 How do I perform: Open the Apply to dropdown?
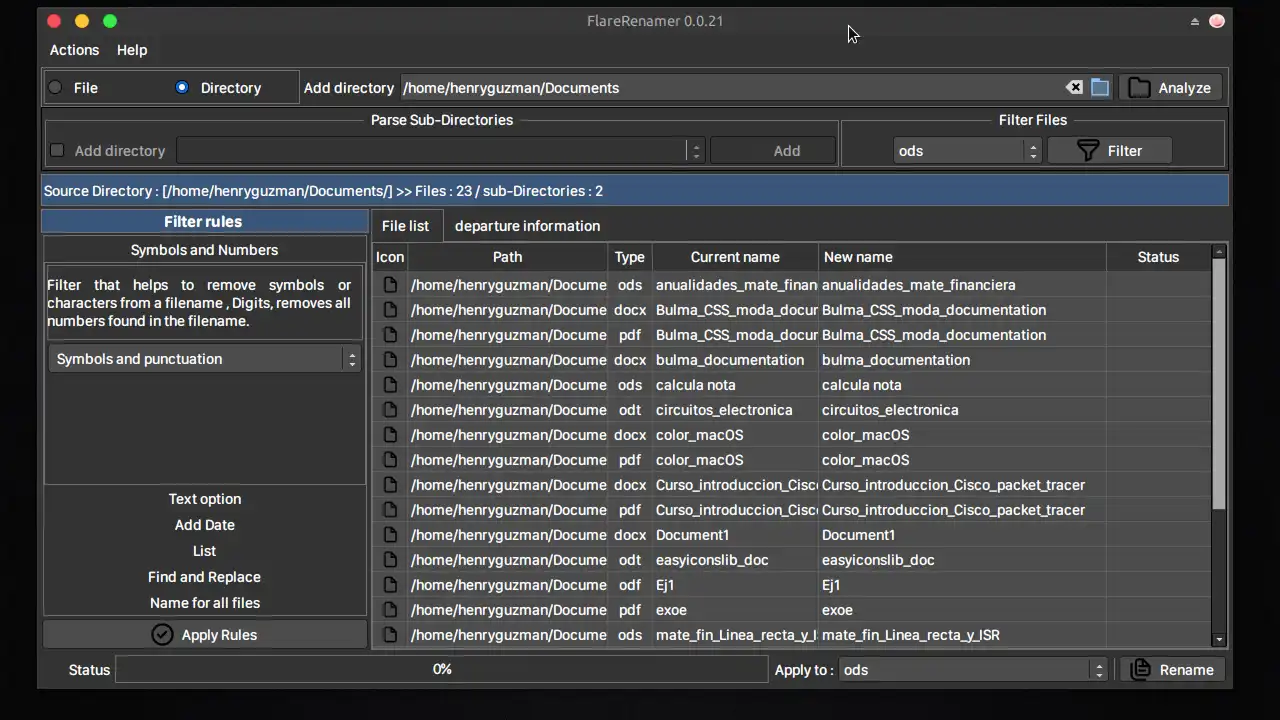click(x=973, y=670)
